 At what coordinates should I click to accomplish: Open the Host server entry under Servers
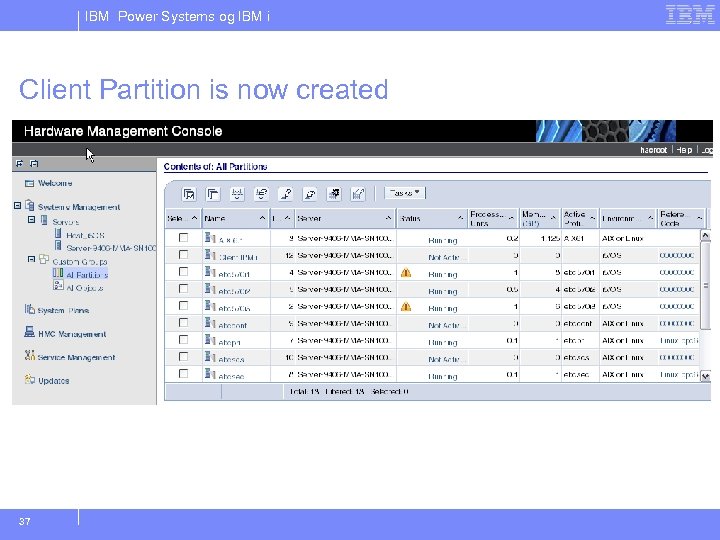coord(85,236)
